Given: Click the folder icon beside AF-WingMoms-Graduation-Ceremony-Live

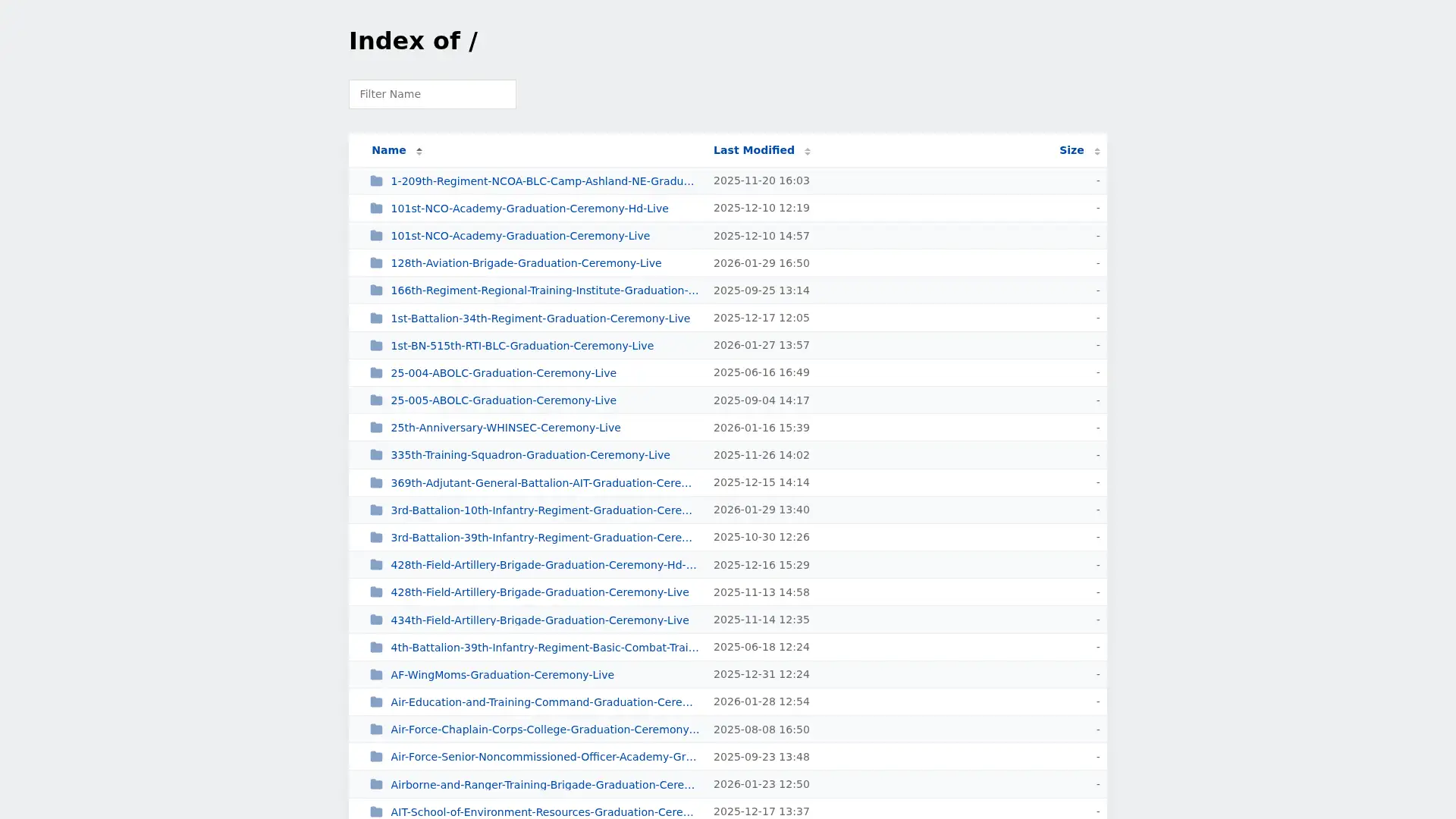Looking at the screenshot, I should click(376, 674).
